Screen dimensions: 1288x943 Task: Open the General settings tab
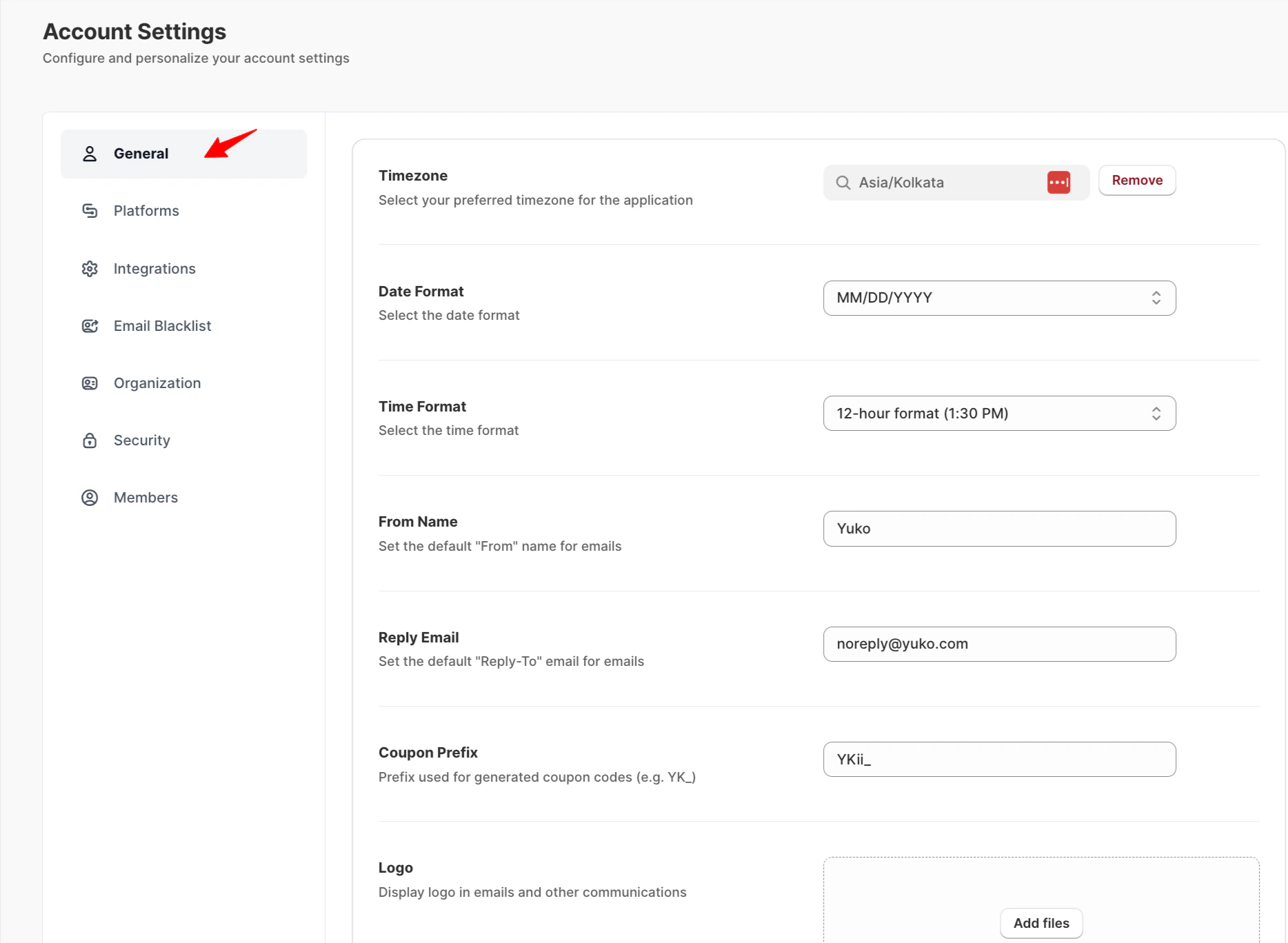point(183,154)
